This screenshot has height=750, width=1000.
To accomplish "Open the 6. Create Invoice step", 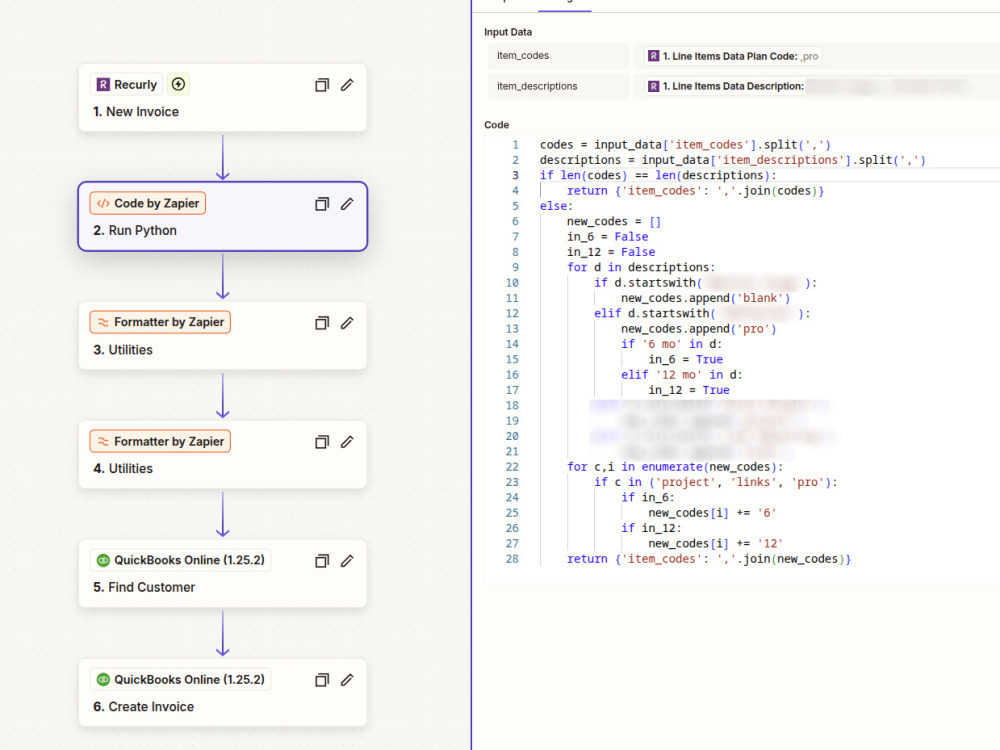I will point(223,693).
